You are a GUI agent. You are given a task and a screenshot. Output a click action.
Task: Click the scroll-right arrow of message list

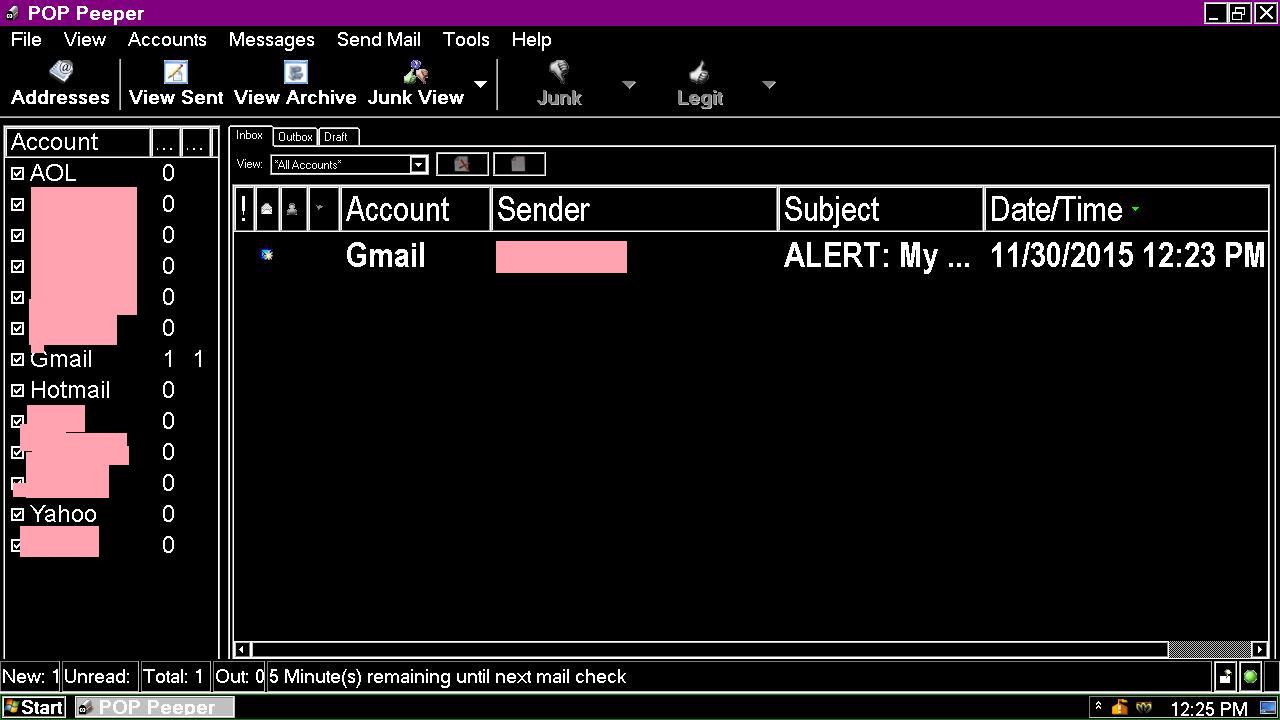point(1259,649)
